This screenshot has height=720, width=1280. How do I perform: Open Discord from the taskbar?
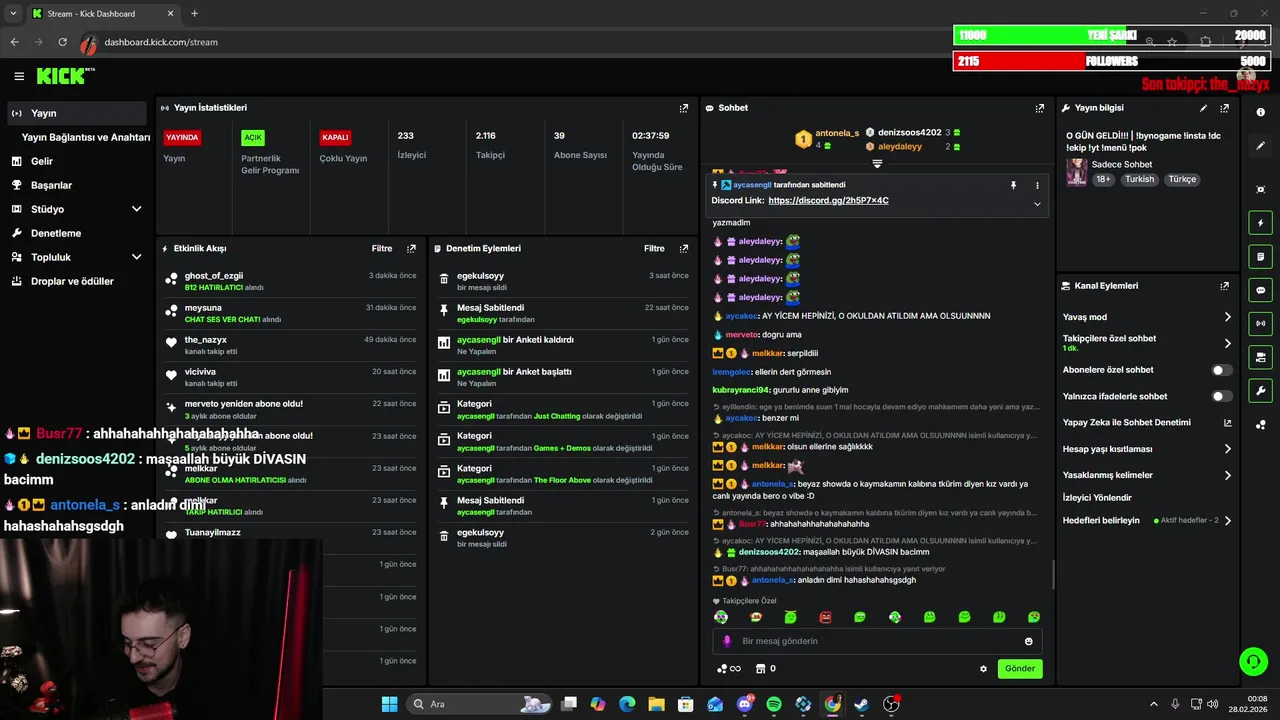tap(745, 704)
